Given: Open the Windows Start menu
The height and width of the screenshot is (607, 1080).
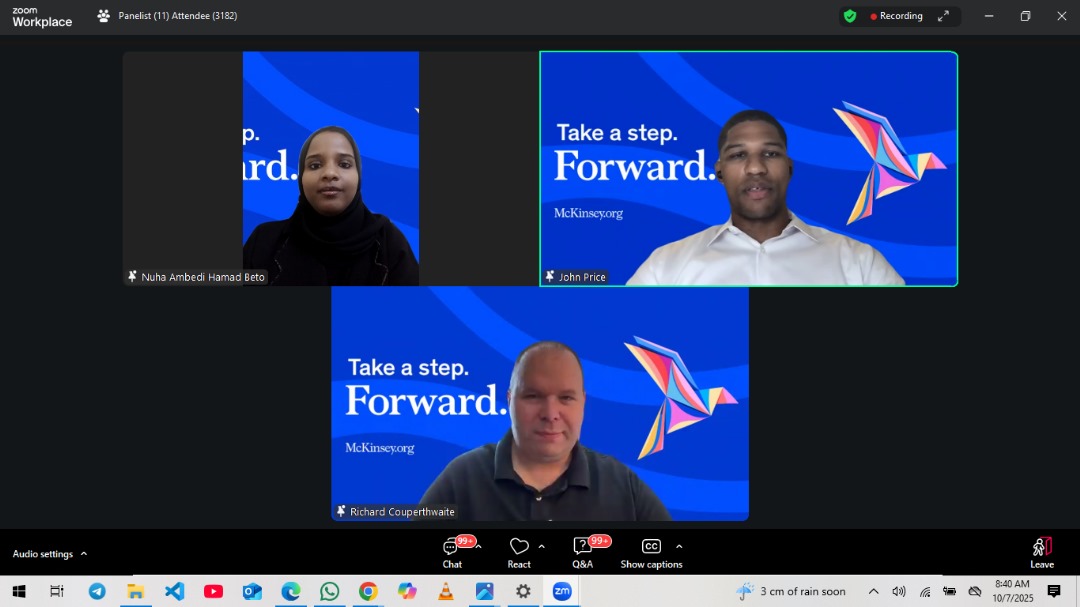Looking at the screenshot, I should coord(19,591).
